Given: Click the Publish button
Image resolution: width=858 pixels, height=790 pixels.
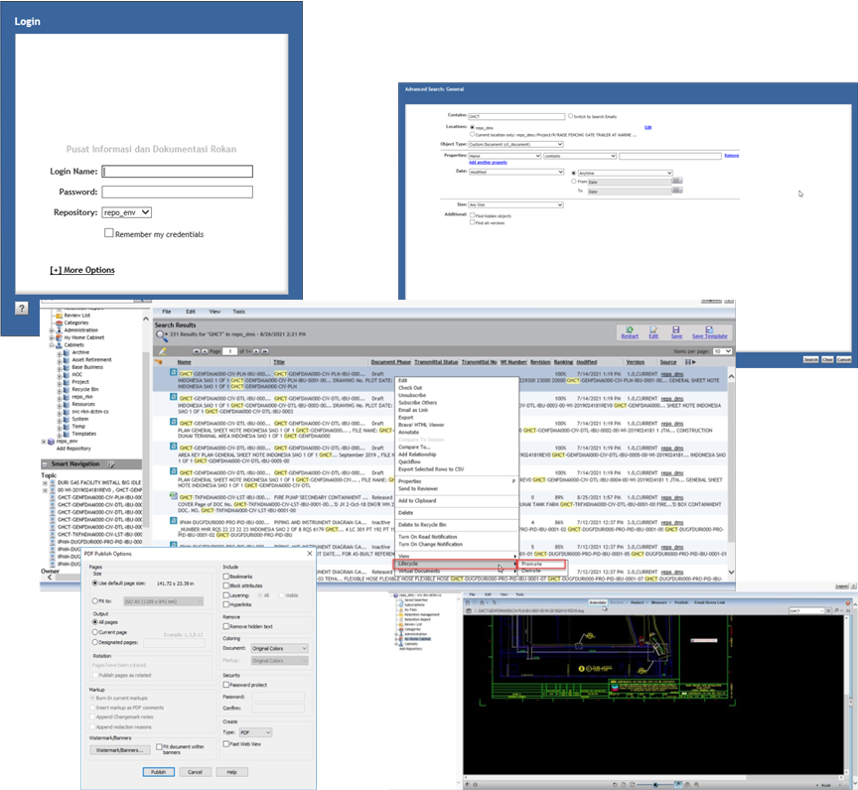Looking at the screenshot, I should point(156,772).
